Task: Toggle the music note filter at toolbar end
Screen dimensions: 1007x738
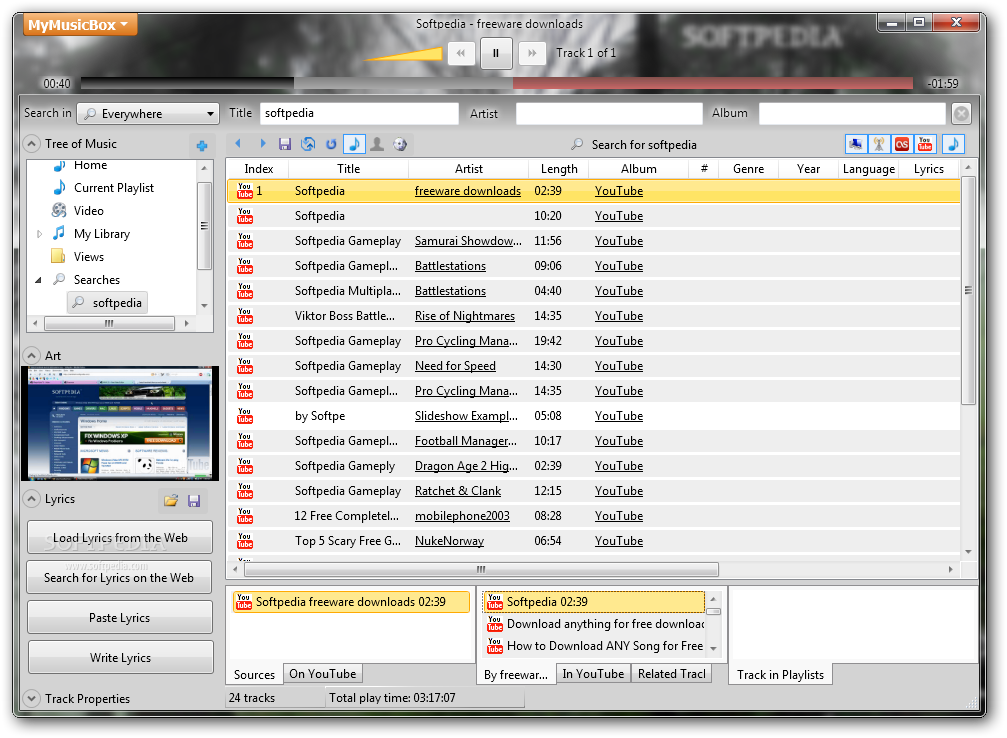Action: point(953,144)
